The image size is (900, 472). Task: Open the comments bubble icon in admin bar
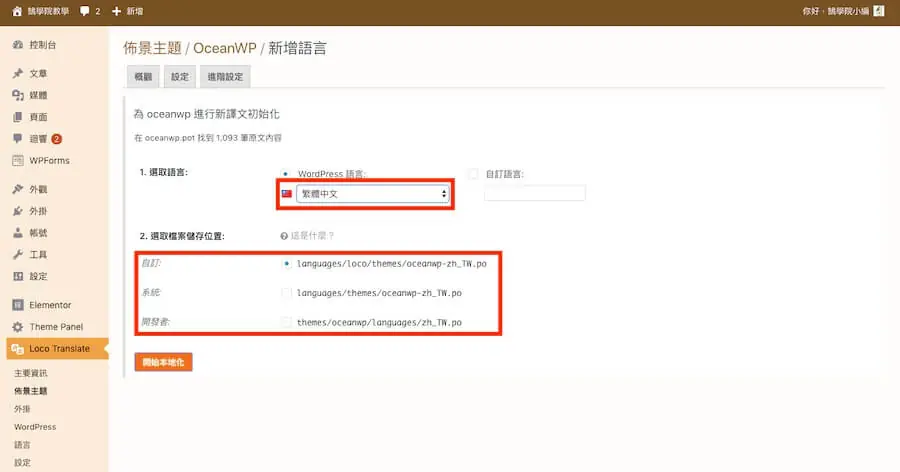click(x=85, y=11)
